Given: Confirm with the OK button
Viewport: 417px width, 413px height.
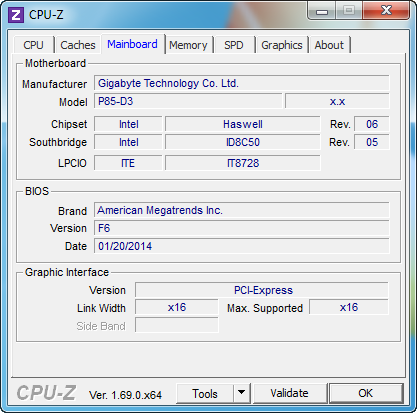Looking at the screenshot, I should coord(366,393).
